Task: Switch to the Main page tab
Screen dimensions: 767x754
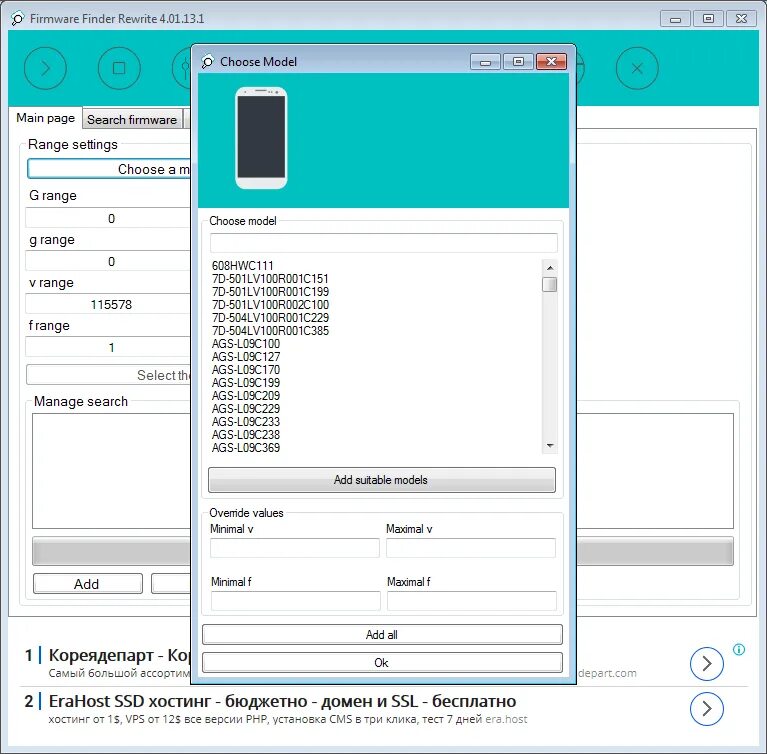Action: [45, 118]
